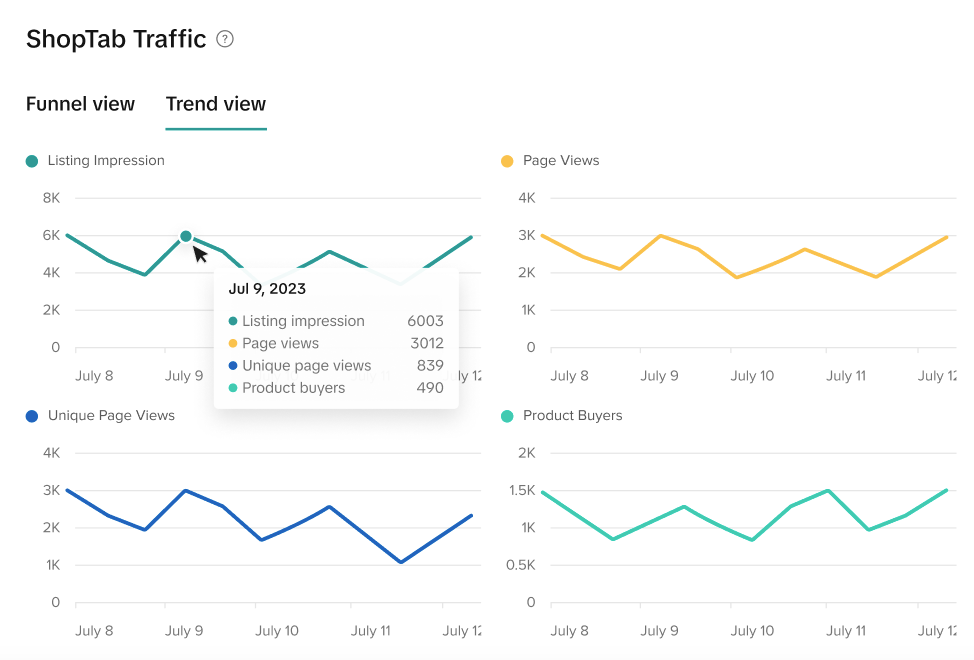This screenshot has width=974, height=660.
Task: Click the tooltip date Jul 9, 2023
Action: click(x=267, y=289)
